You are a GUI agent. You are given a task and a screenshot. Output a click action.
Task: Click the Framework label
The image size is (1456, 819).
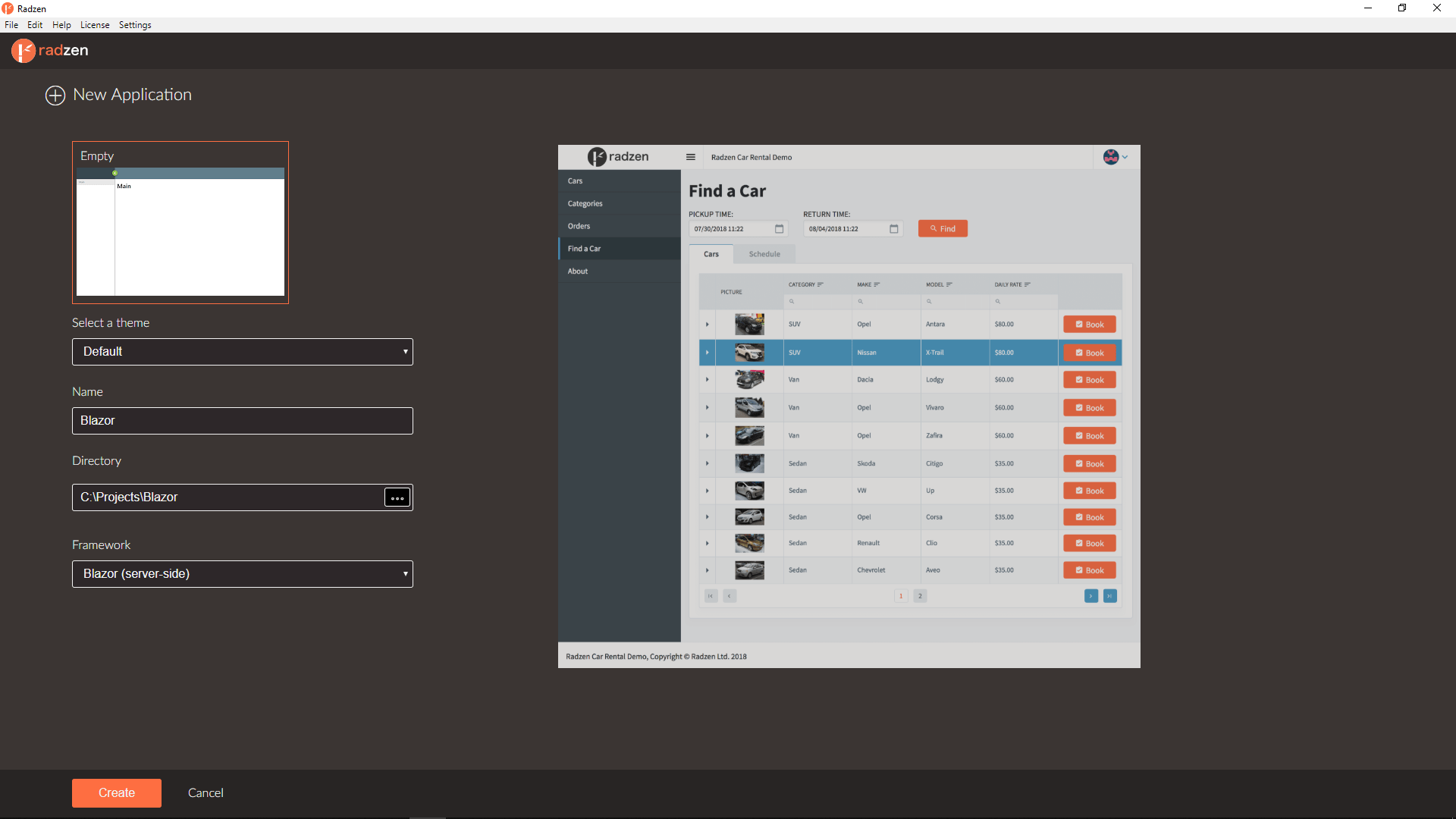coord(102,545)
